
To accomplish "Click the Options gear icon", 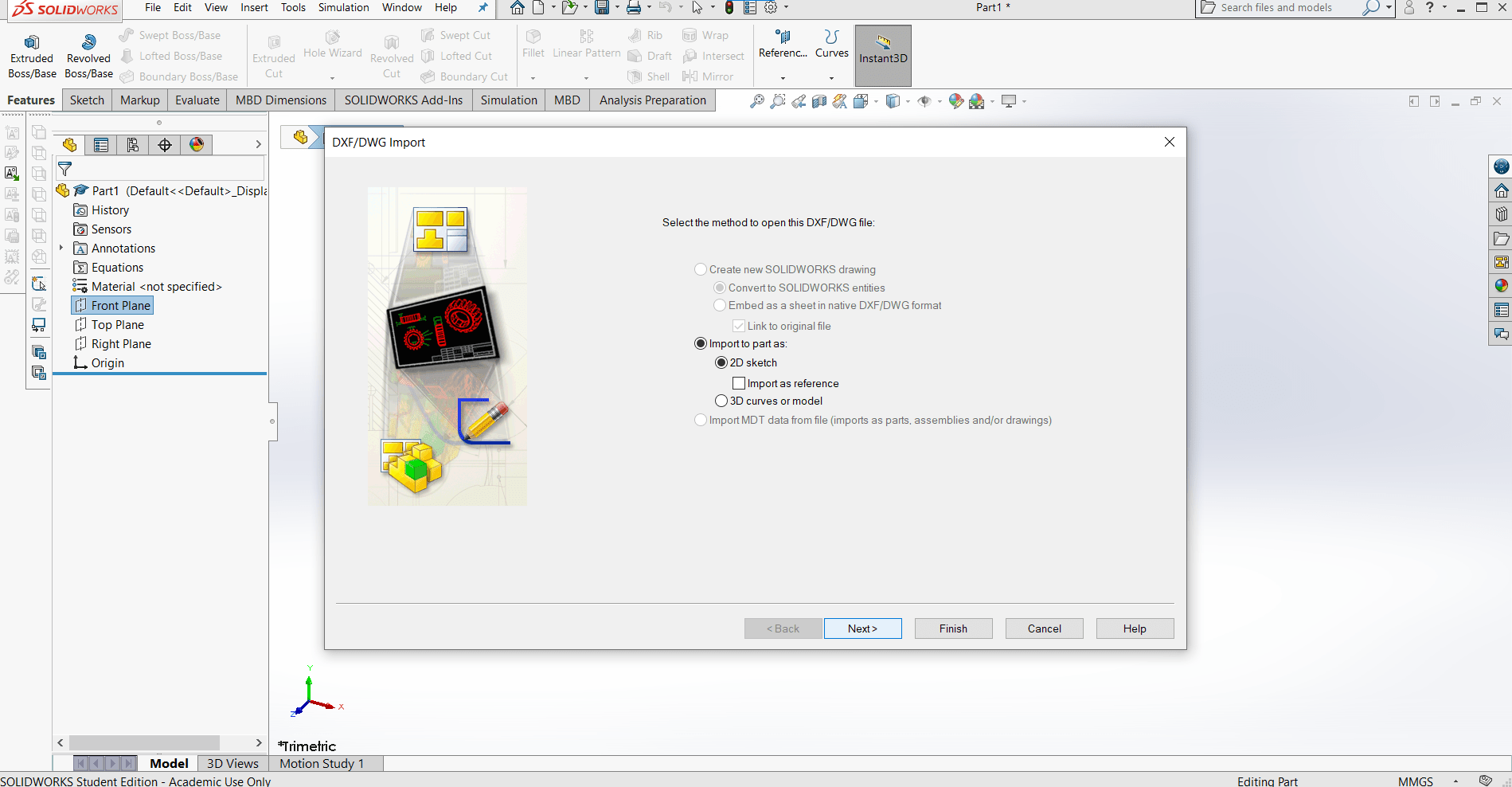I will pyautogui.click(x=770, y=8).
